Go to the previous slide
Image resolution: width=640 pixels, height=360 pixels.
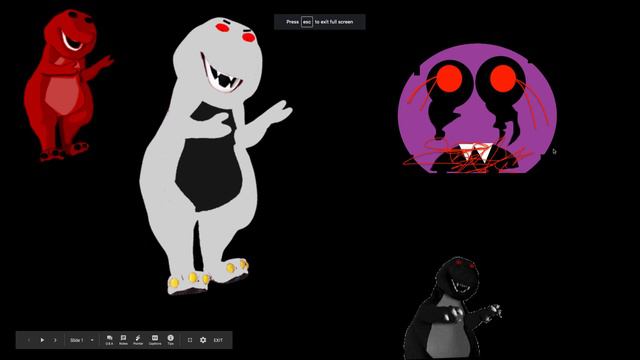(29, 340)
